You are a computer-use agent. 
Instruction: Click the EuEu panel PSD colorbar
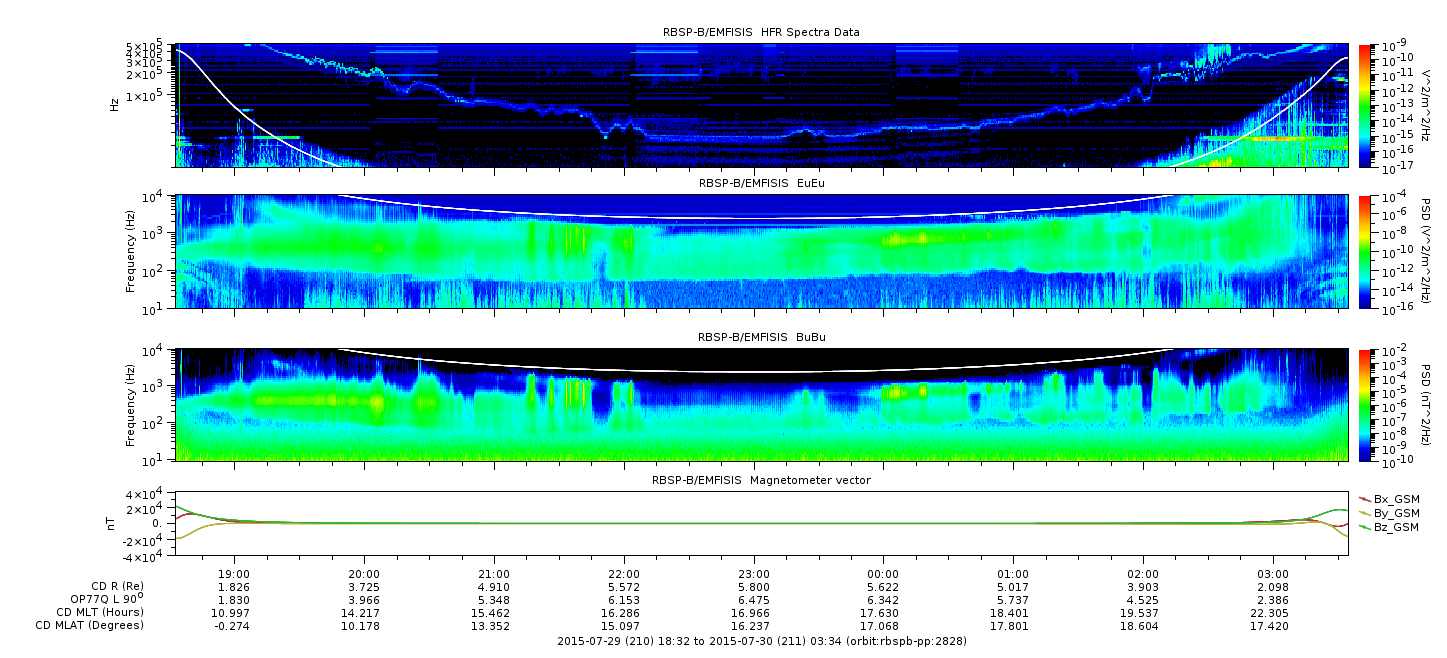tap(1364, 251)
